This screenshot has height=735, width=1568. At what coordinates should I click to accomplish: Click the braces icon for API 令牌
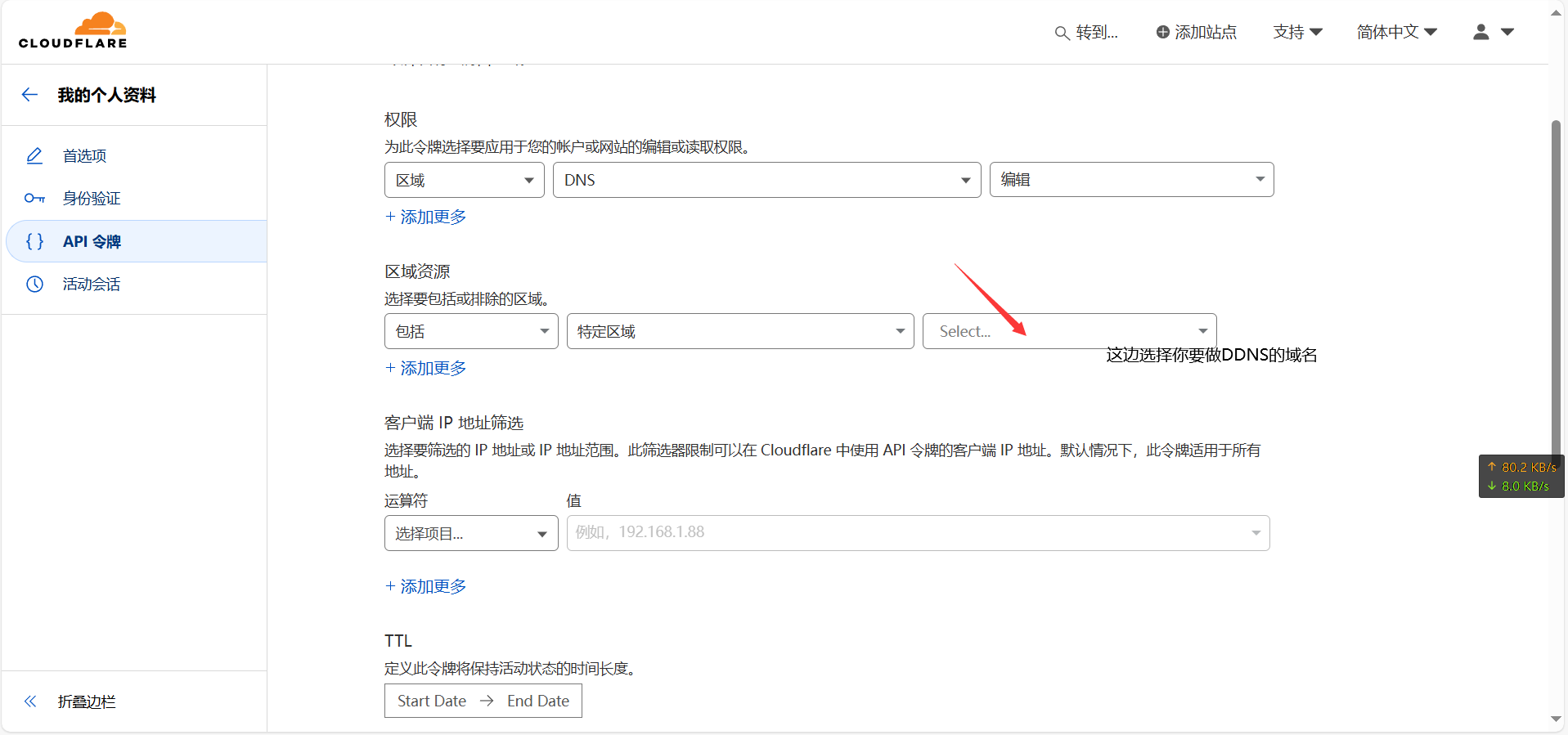[x=34, y=241]
